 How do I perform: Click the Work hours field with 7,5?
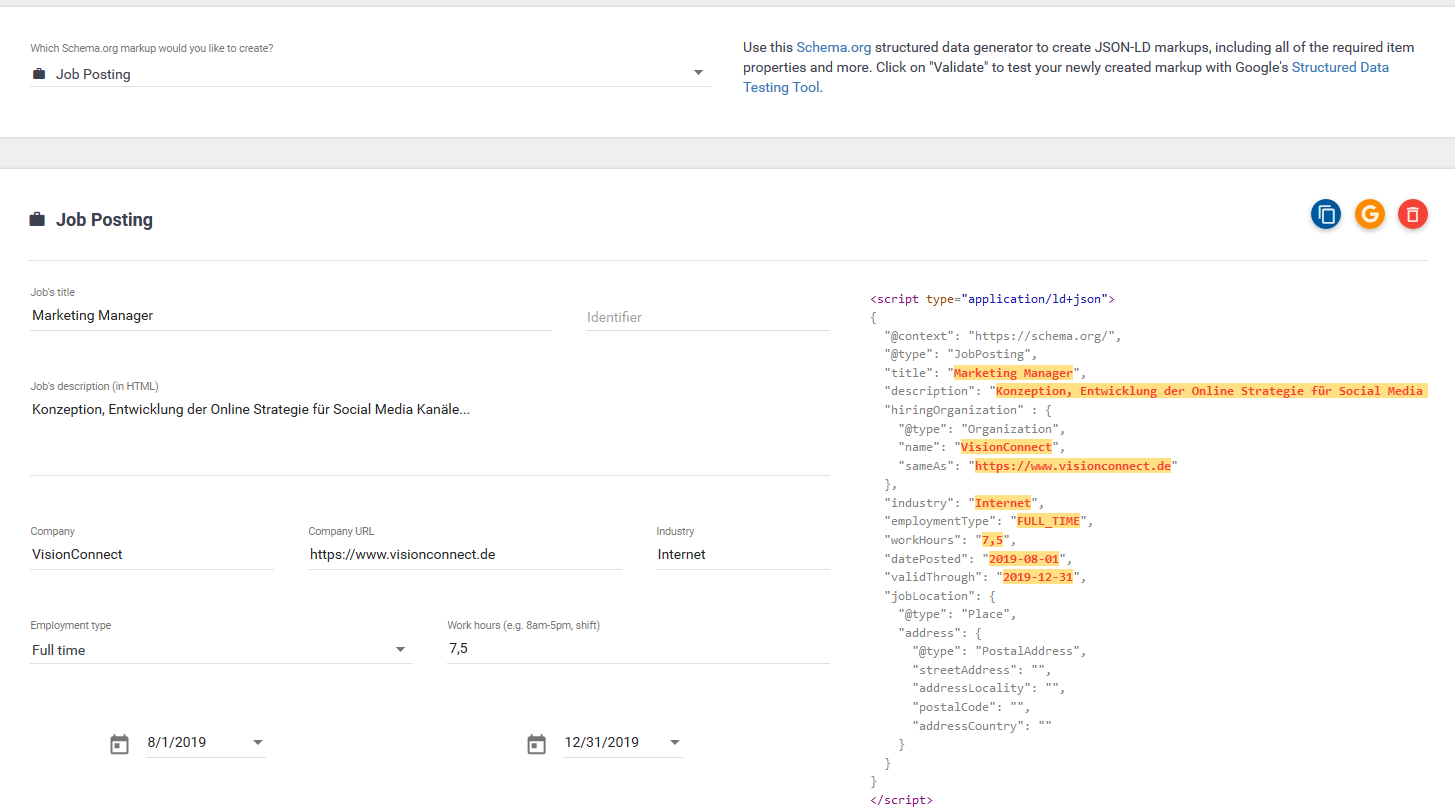tap(638, 649)
